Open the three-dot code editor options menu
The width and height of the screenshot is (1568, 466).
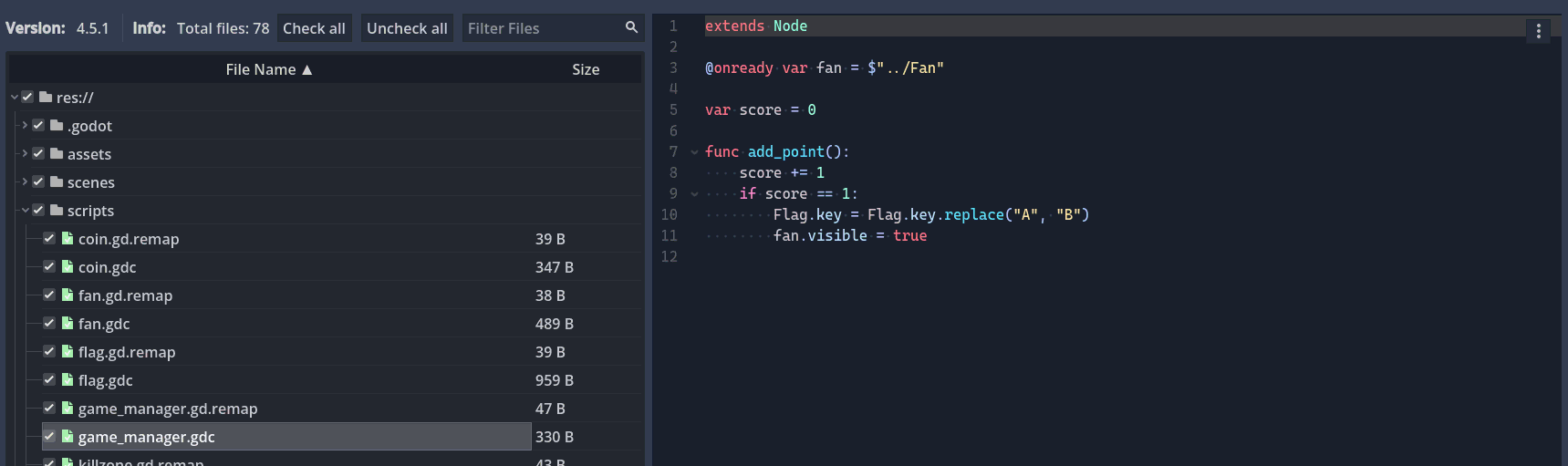click(1538, 31)
